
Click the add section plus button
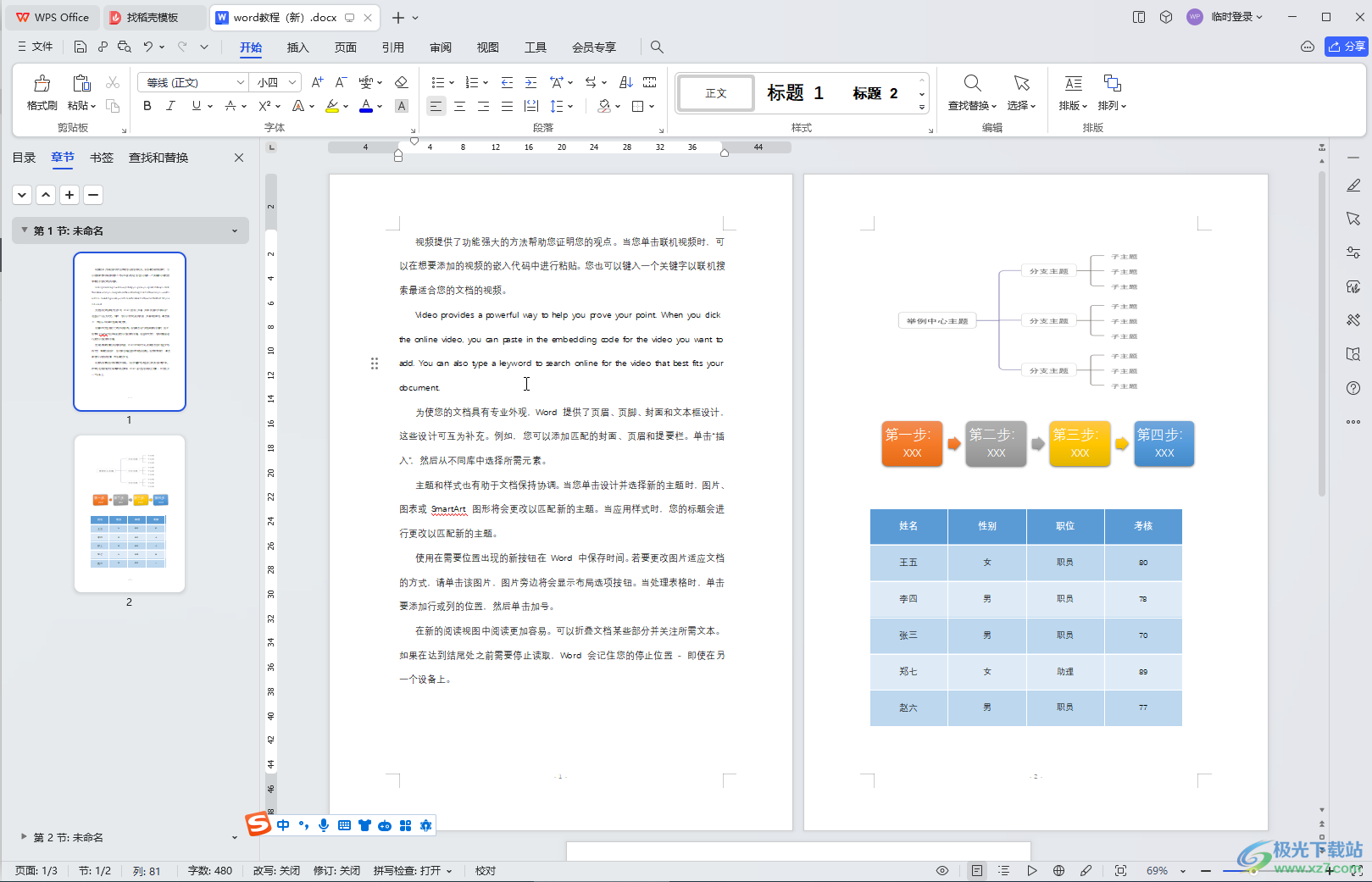click(x=69, y=195)
